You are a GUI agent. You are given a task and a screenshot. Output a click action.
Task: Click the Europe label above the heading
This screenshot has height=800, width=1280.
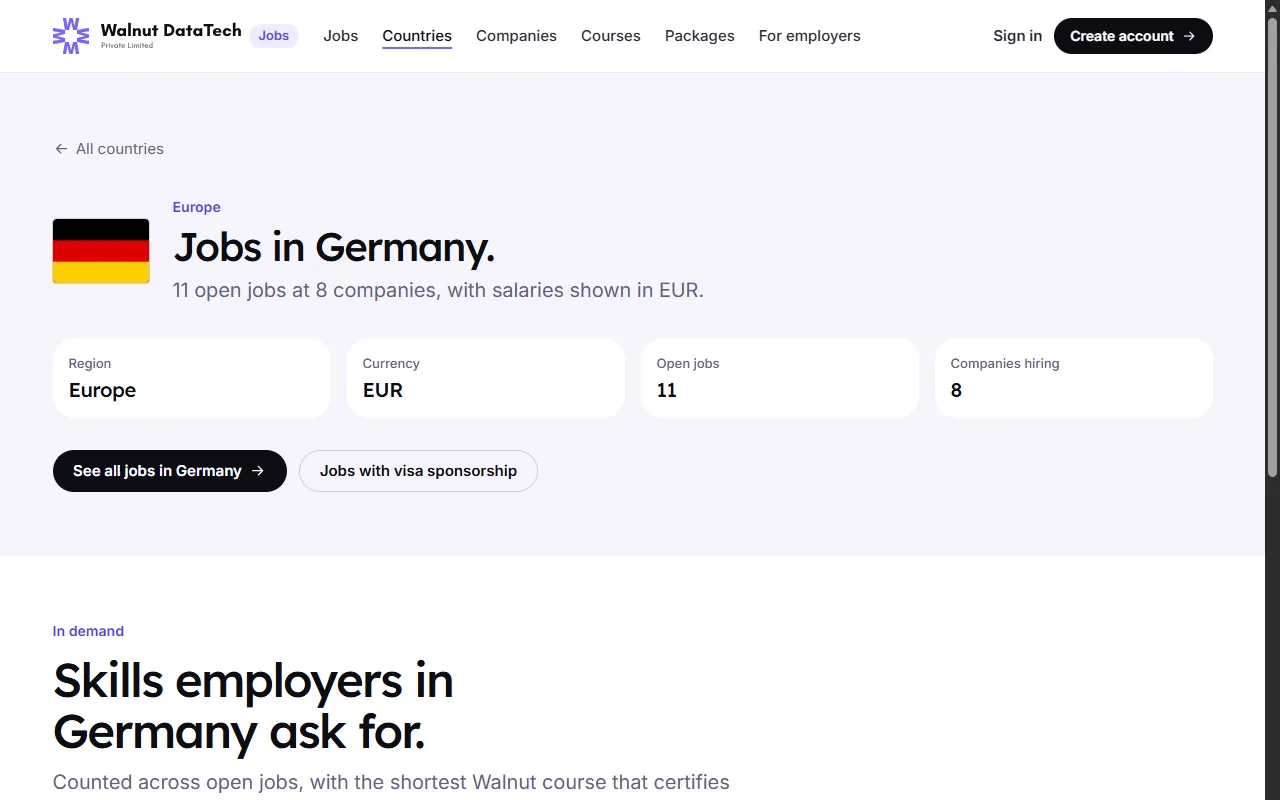(x=197, y=207)
